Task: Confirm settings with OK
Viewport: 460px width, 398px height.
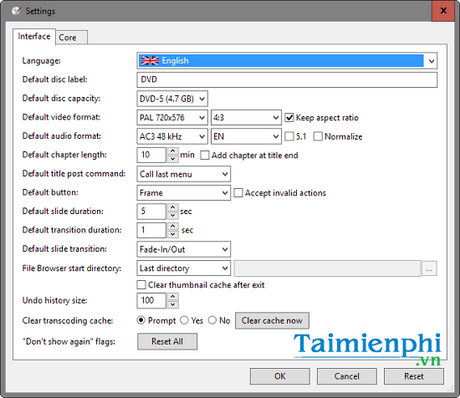Action: click(280, 376)
